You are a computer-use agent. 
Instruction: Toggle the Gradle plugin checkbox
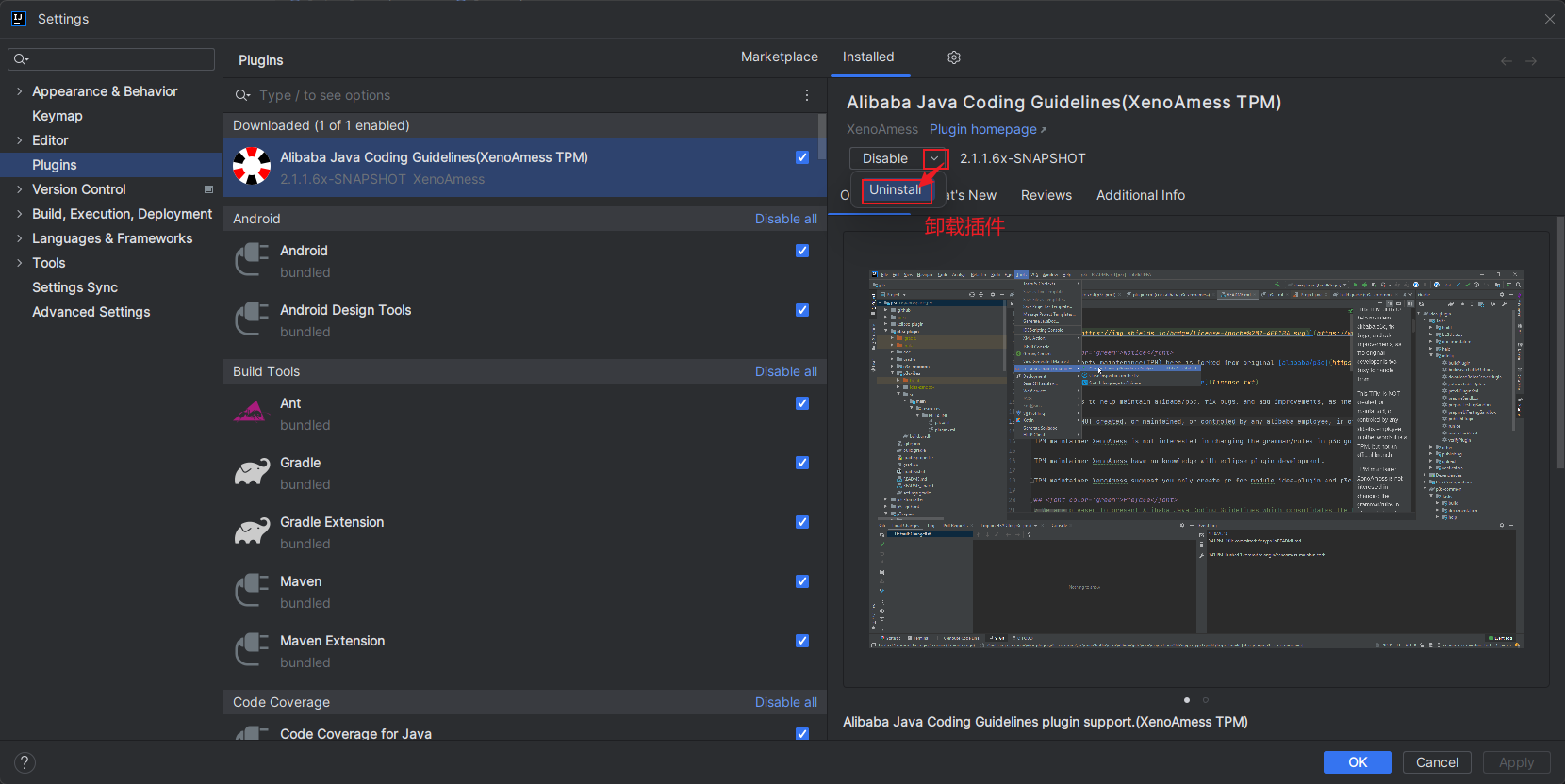[802, 463]
